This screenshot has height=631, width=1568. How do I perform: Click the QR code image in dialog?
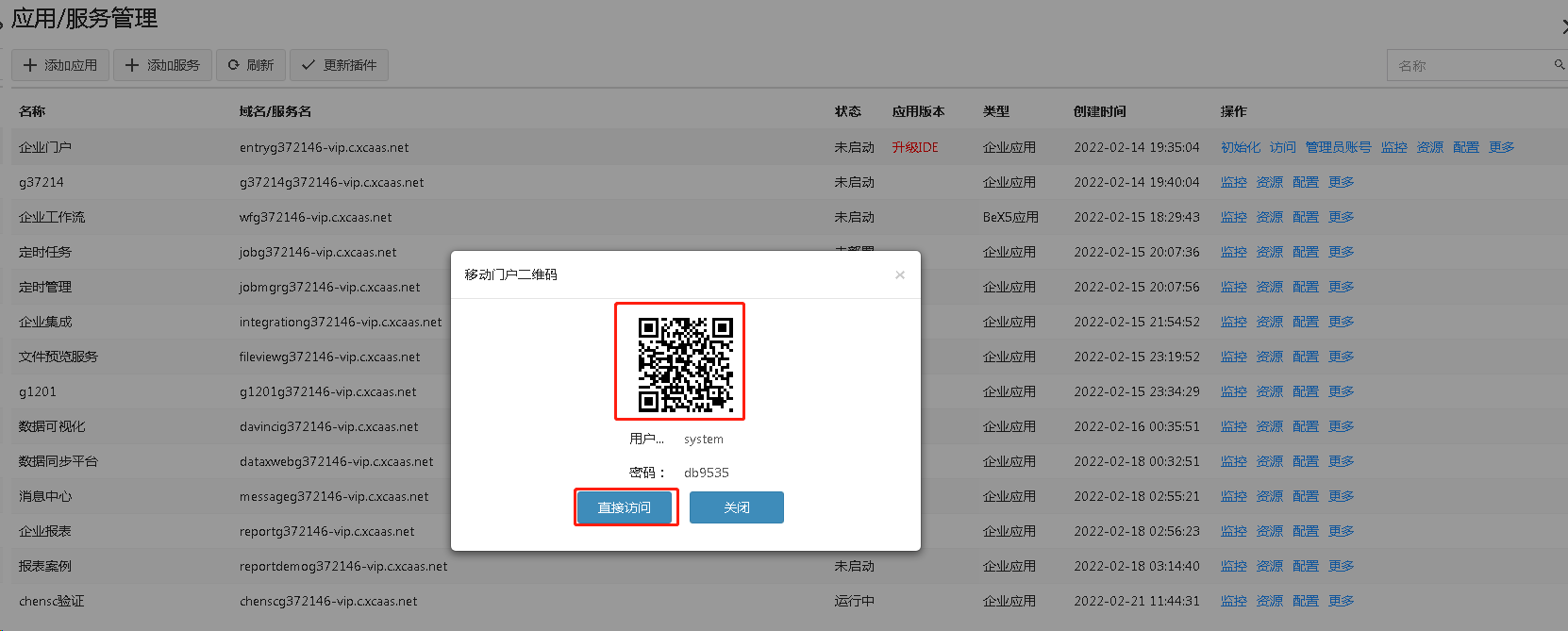(686, 366)
